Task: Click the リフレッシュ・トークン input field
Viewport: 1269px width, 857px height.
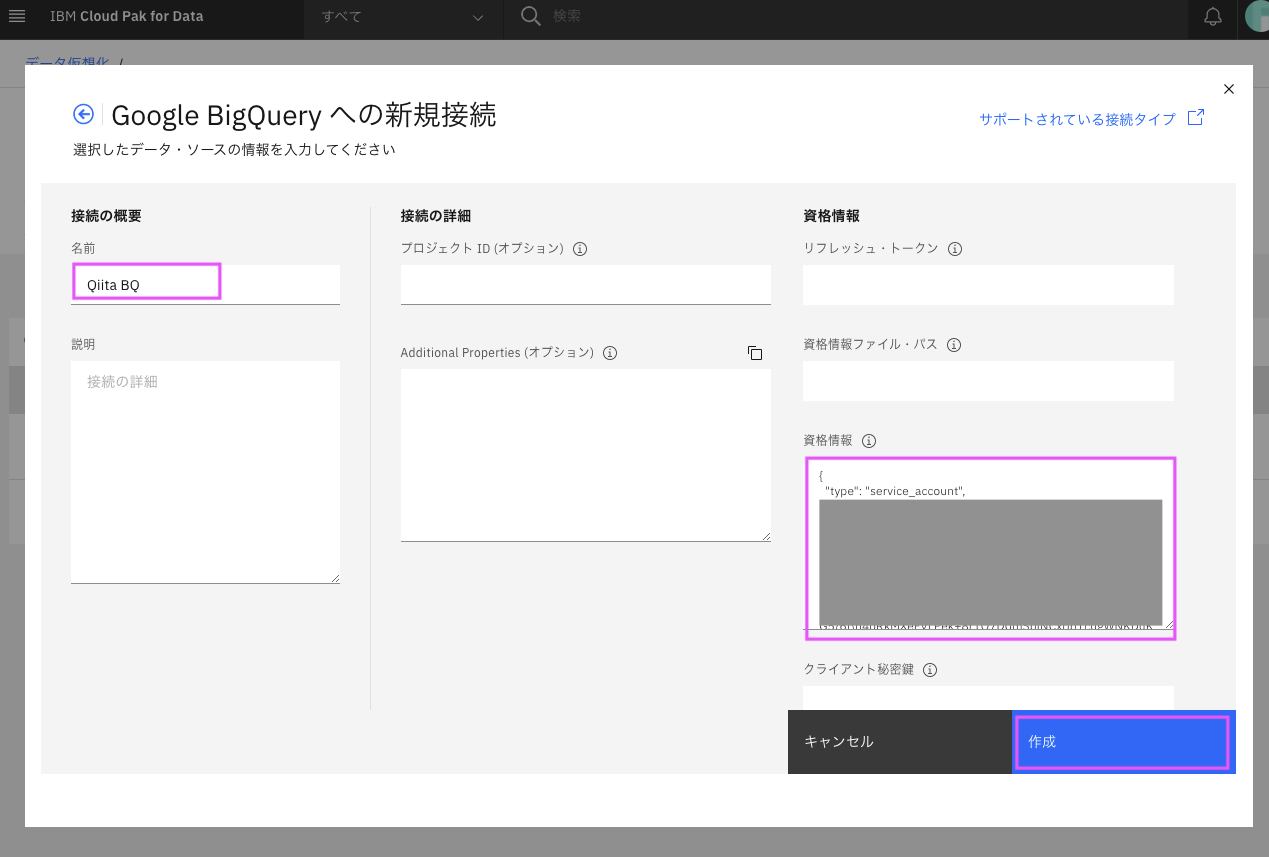Action: tap(988, 285)
